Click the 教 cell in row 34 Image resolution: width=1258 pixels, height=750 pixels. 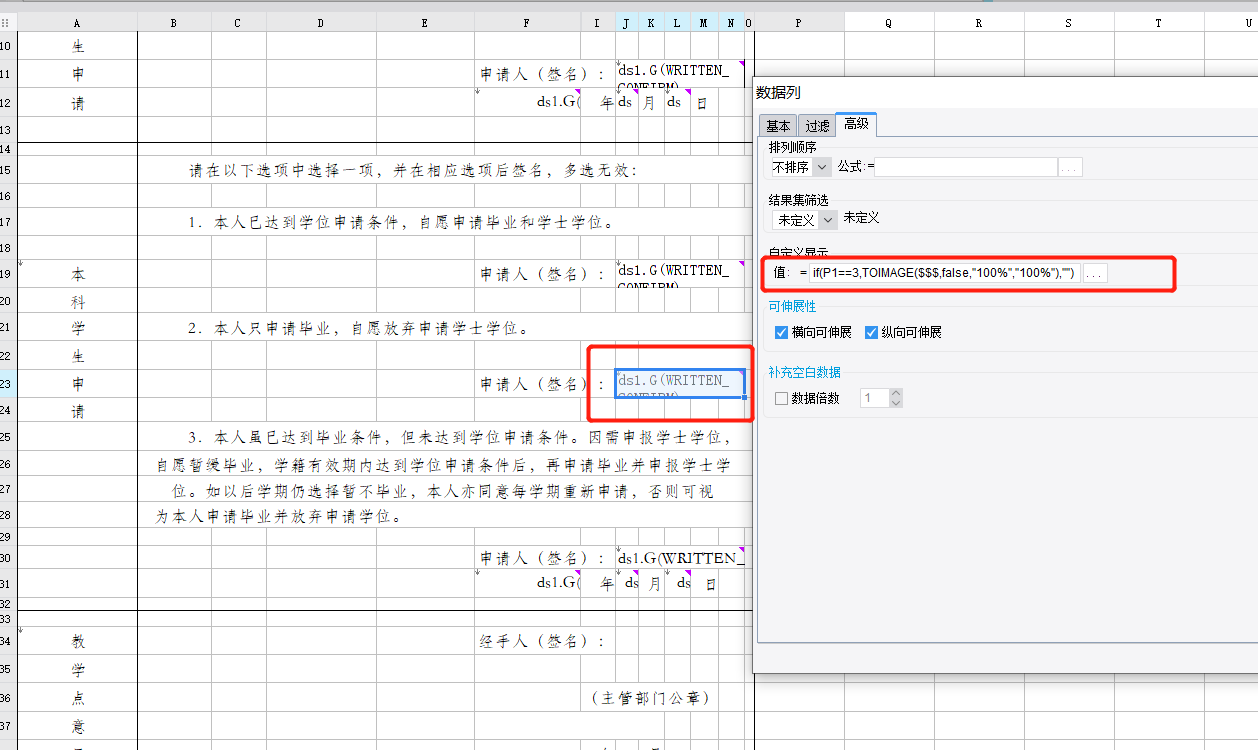pos(78,641)
